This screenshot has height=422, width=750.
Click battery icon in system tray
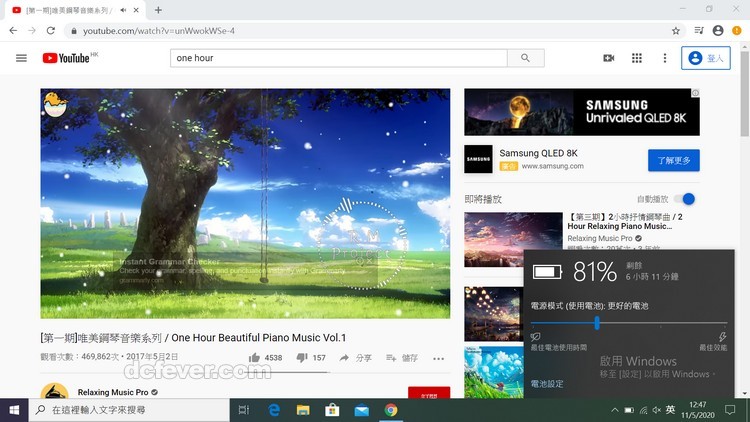[629, 410]
